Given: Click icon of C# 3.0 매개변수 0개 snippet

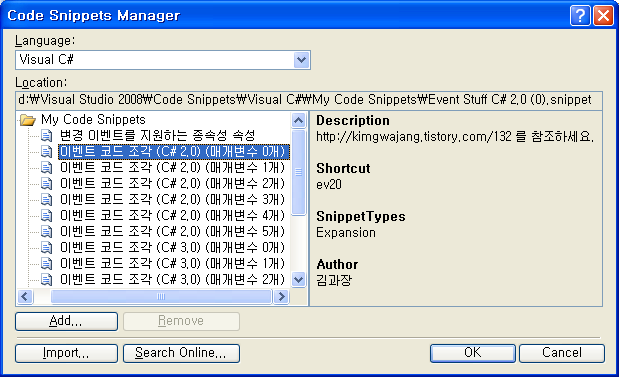Looking at the screenshot, I should (47, 248).
